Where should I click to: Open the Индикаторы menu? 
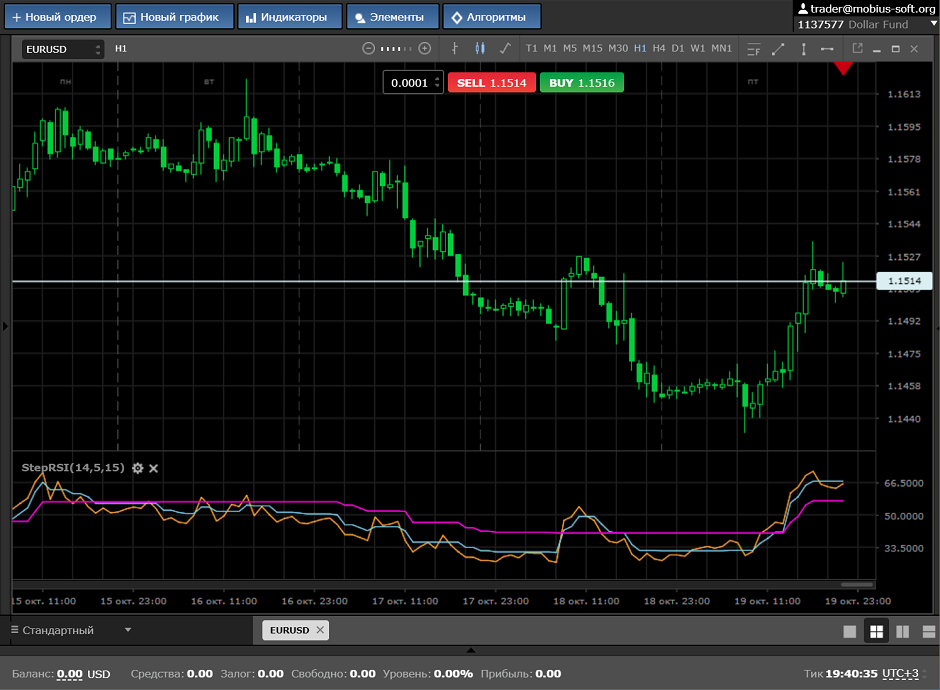click(x=289, y=17)
